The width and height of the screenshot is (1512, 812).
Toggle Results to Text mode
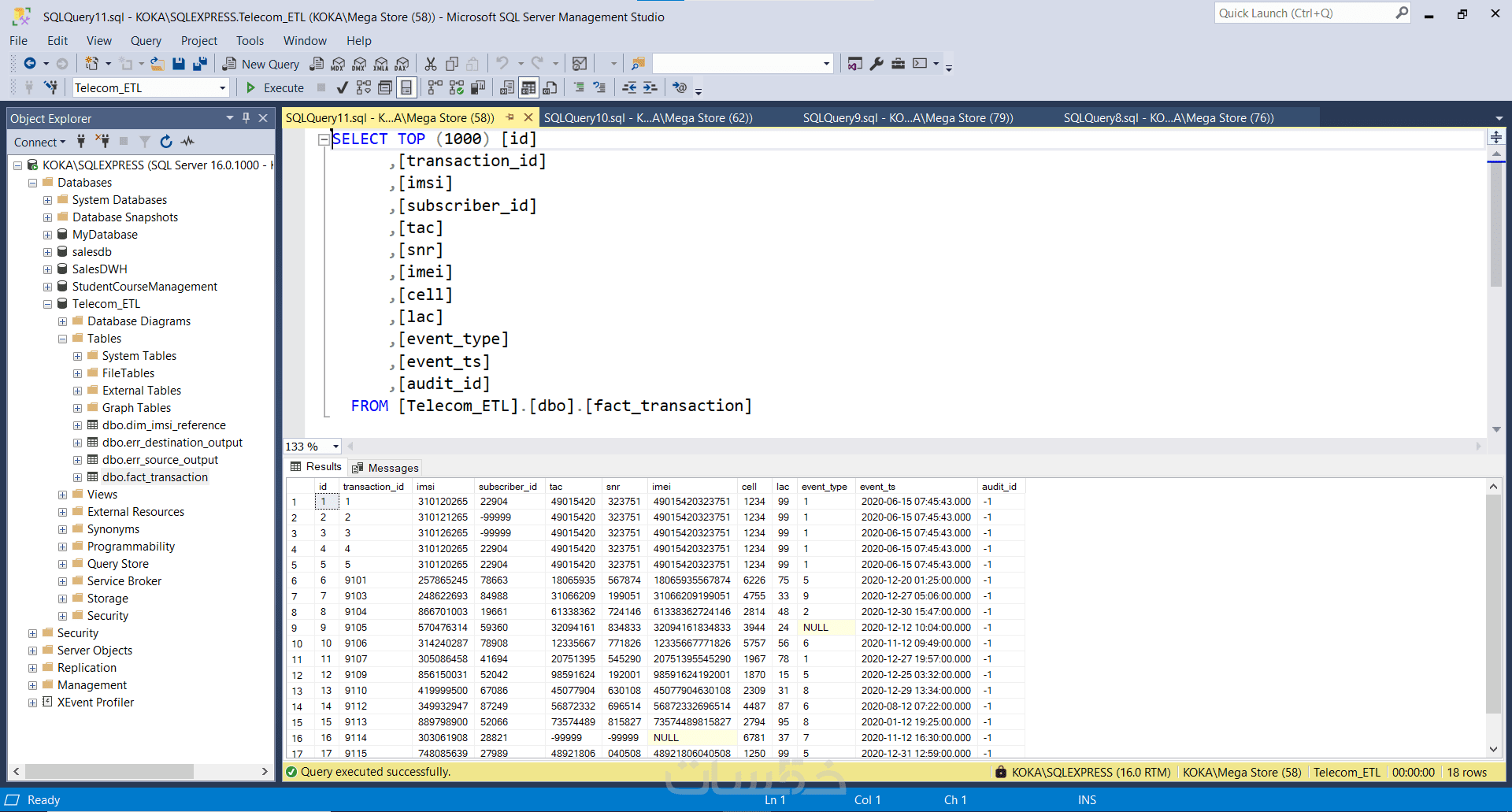507,87
